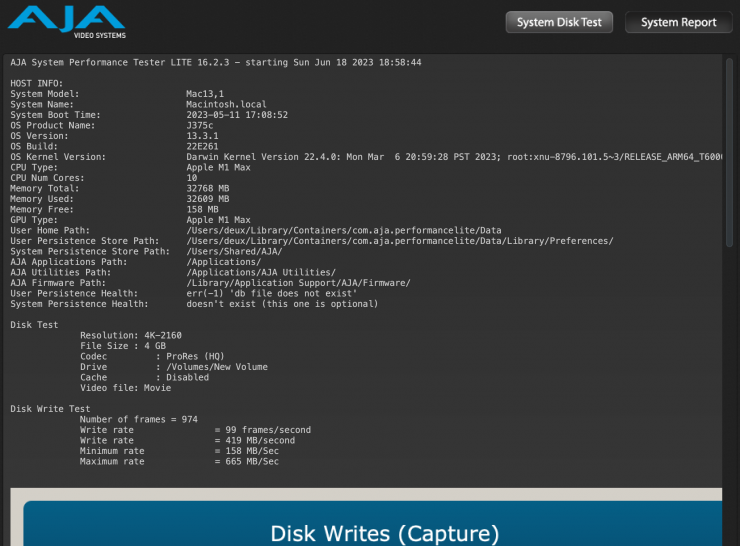Viewport: 740px width, 546px height.
Task: Click the Disk Write Test heading
Action: point(50,409)
